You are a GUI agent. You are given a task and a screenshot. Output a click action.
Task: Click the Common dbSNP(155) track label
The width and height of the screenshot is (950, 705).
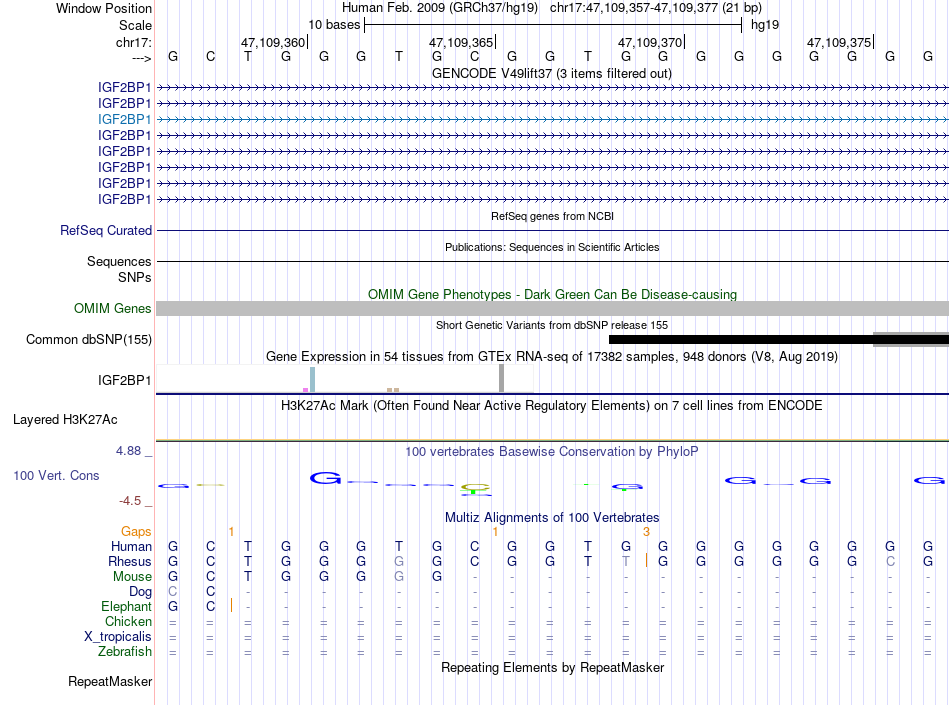pyautogui.click(x=88, y=339)
